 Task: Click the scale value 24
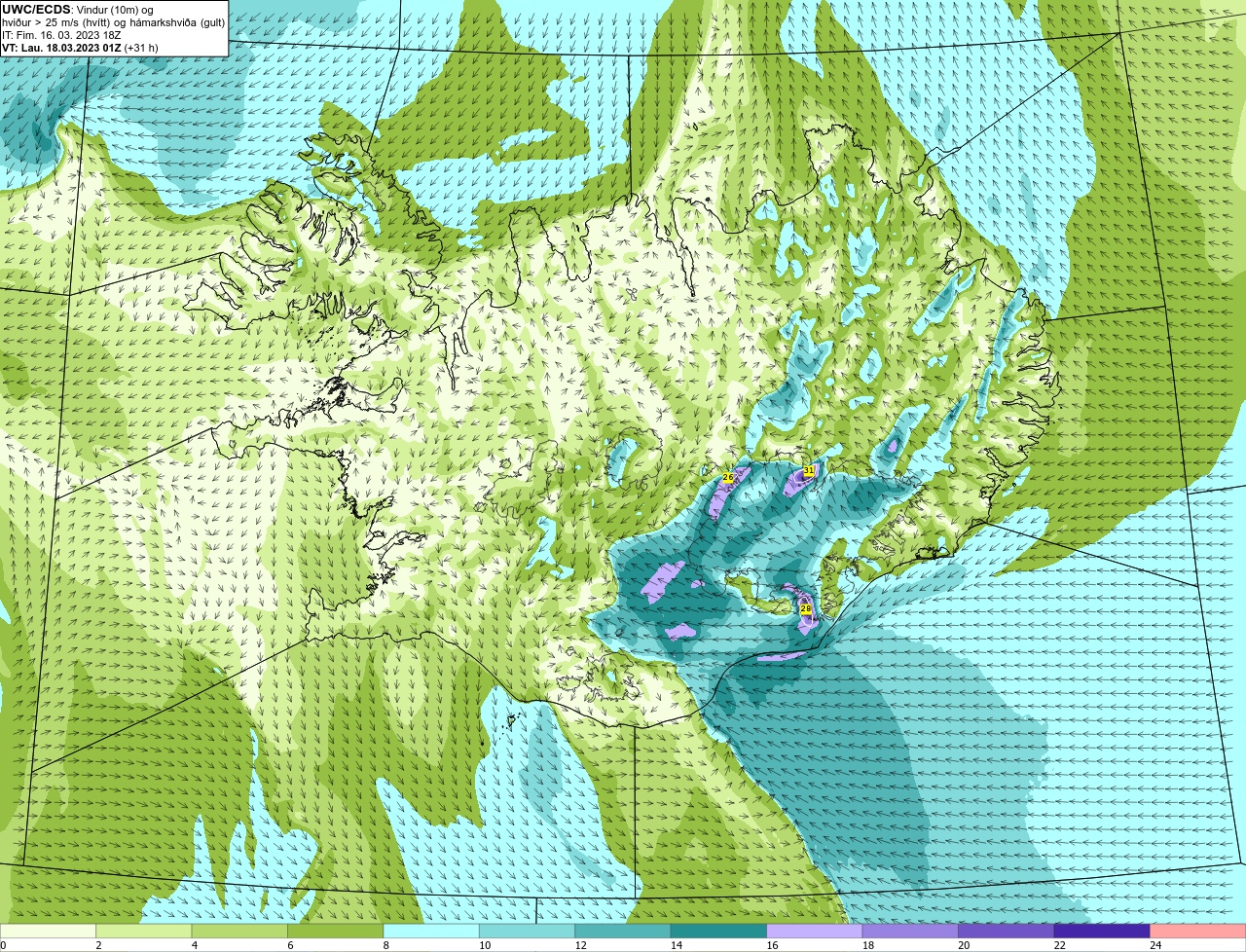pyautogui.click(x=1155, y=945)
